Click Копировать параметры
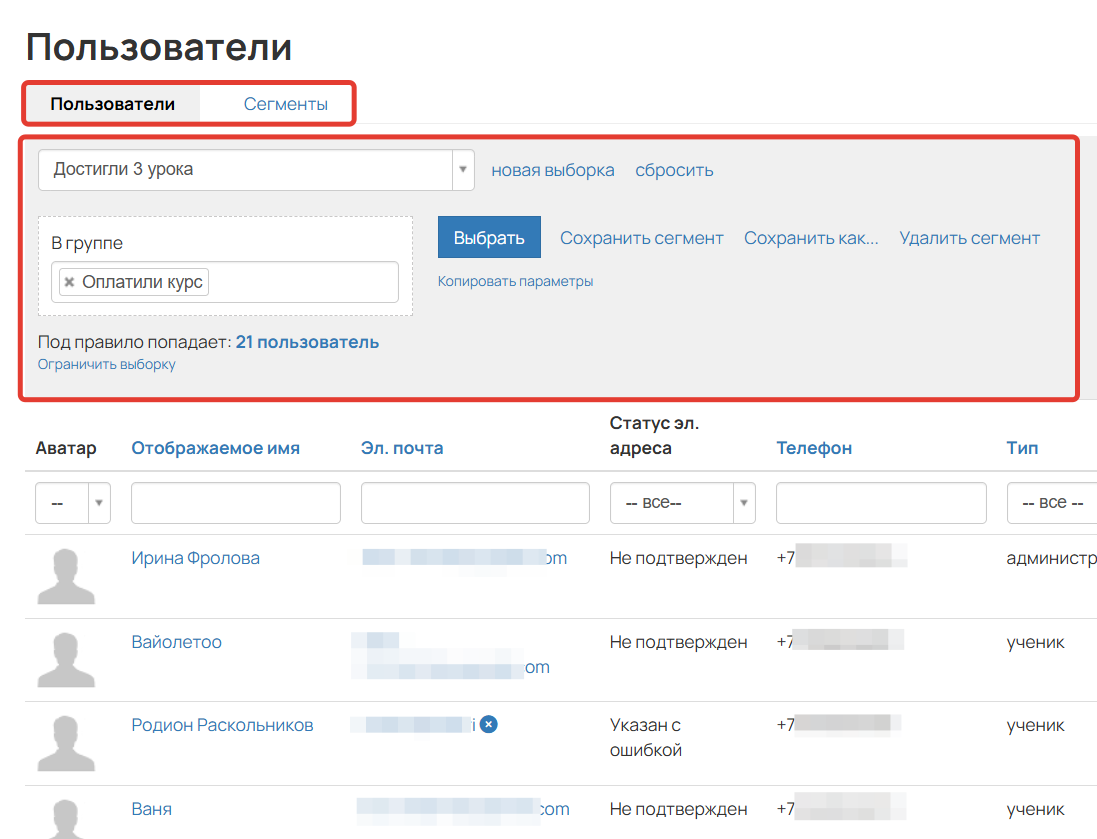 [516, 280]
